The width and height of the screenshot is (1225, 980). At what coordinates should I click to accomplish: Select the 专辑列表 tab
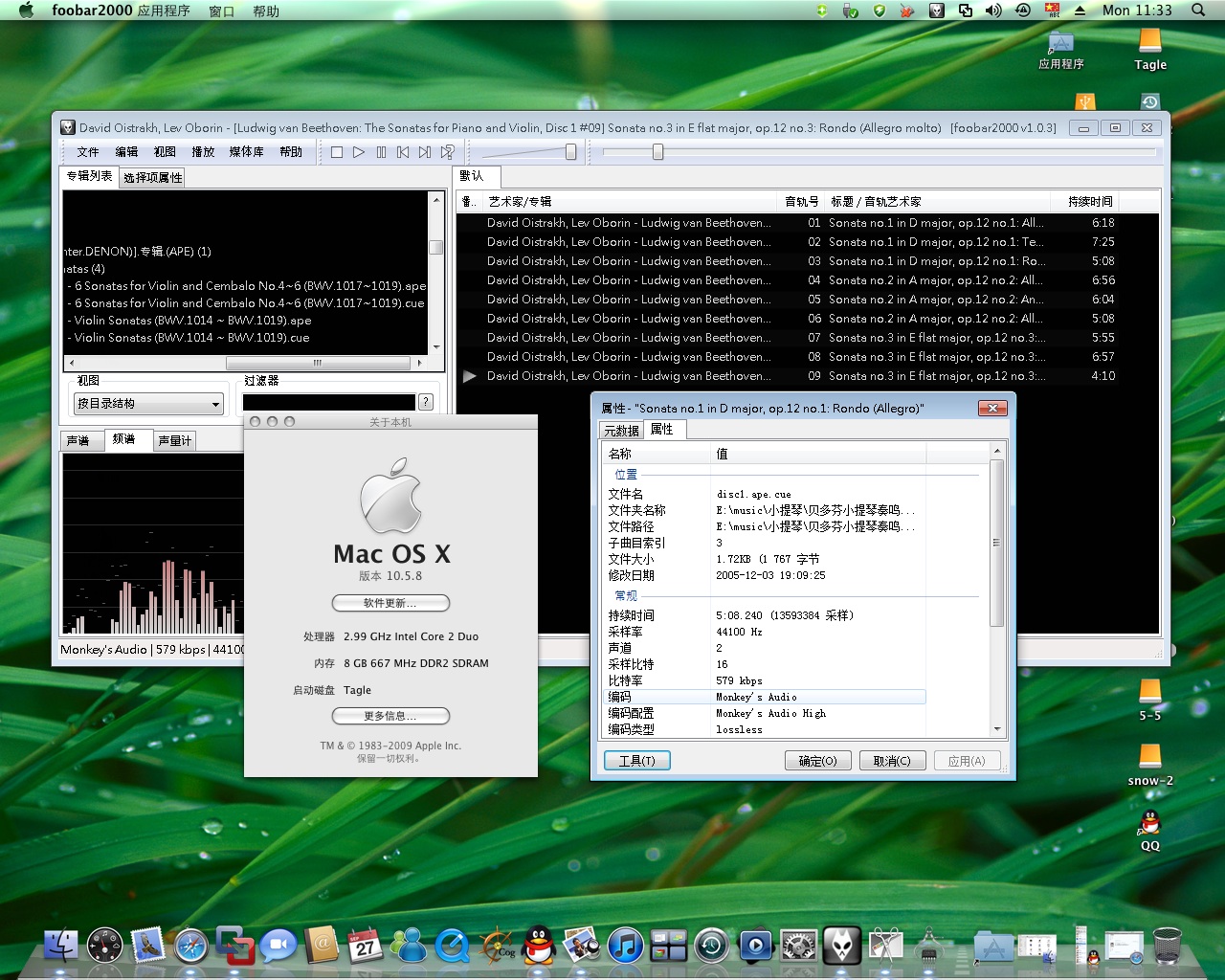[89, 176]
